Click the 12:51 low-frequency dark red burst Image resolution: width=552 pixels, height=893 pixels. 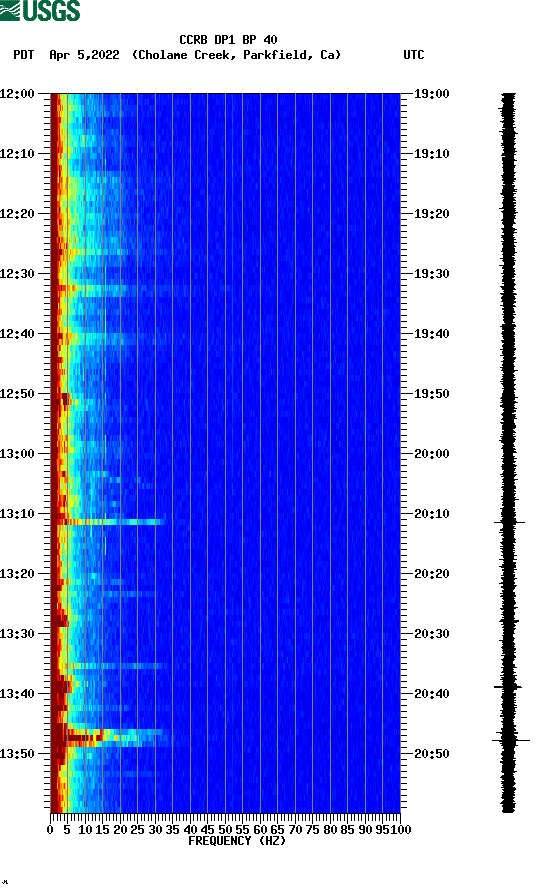click(x=65, y=399)
